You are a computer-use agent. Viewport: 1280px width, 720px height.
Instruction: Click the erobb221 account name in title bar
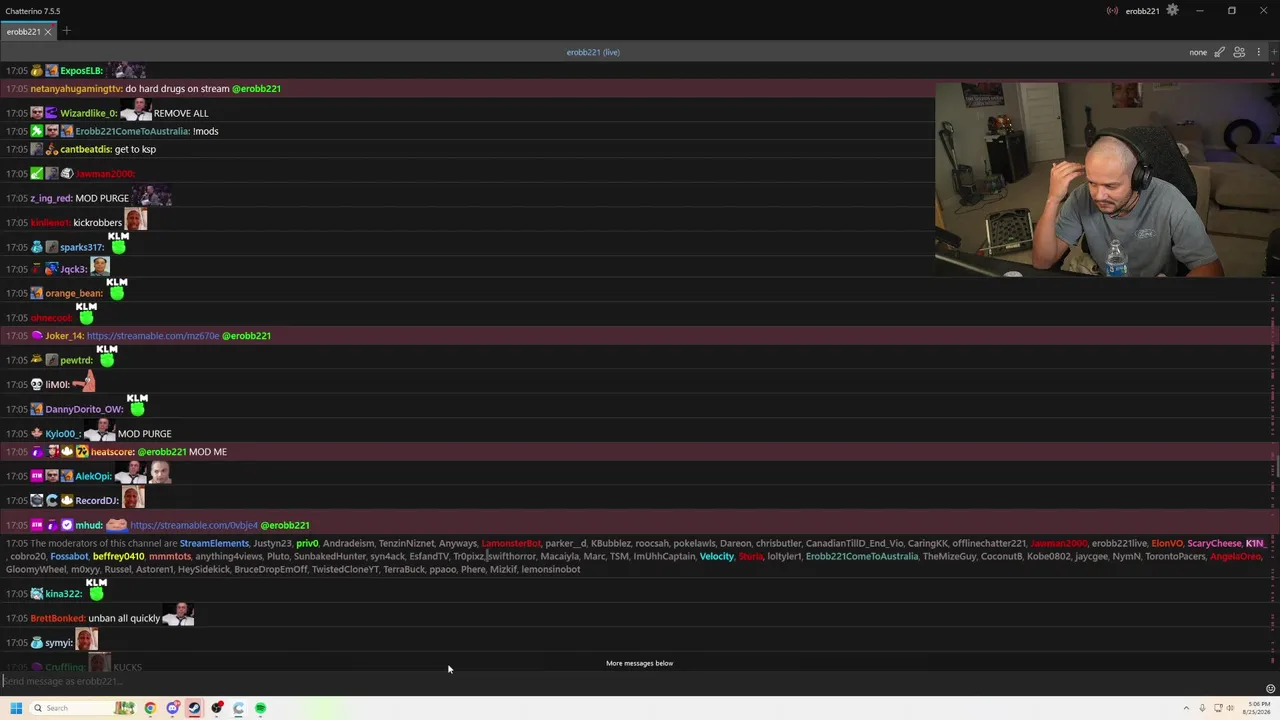coord(1142,11)
